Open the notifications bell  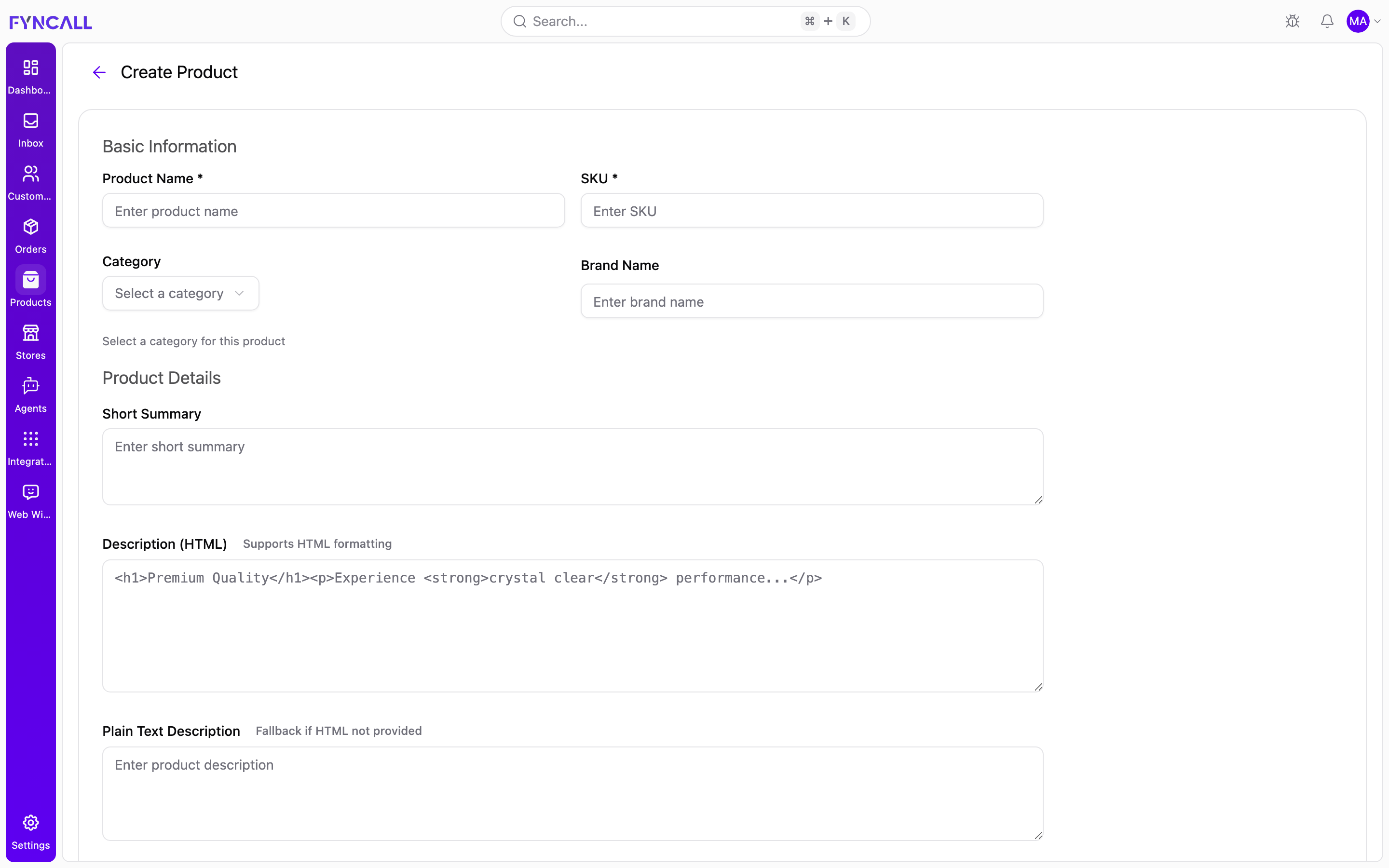pyautogui.click(x=1327, y=21)
